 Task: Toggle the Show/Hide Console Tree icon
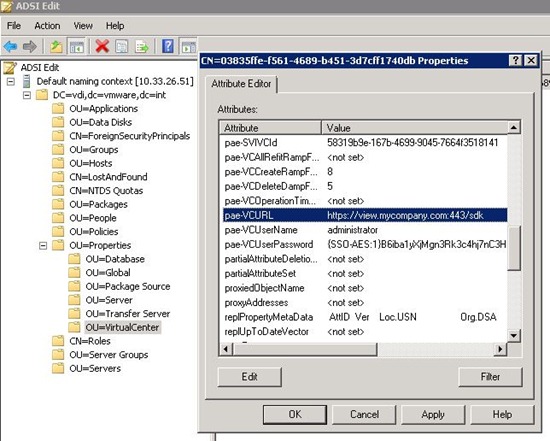point(76,46)
